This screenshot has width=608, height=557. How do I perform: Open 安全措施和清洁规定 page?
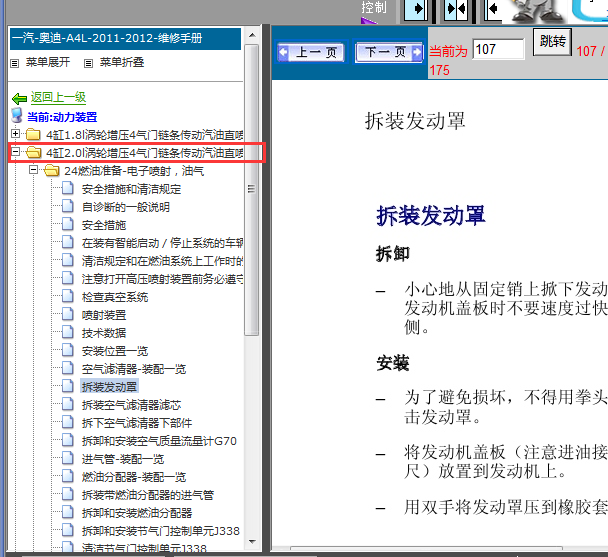tap(131, 189)
